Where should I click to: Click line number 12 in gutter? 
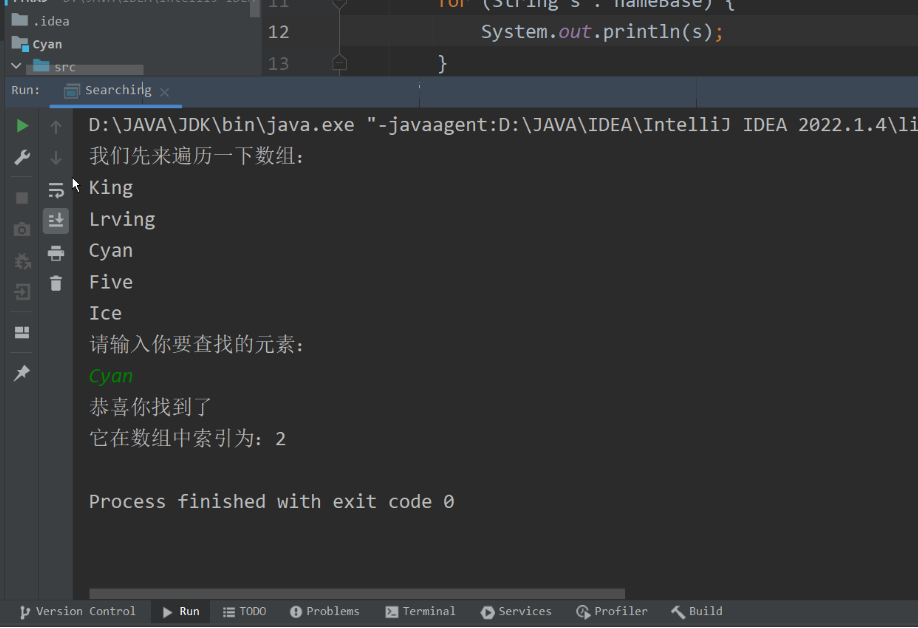coord(279,32)
